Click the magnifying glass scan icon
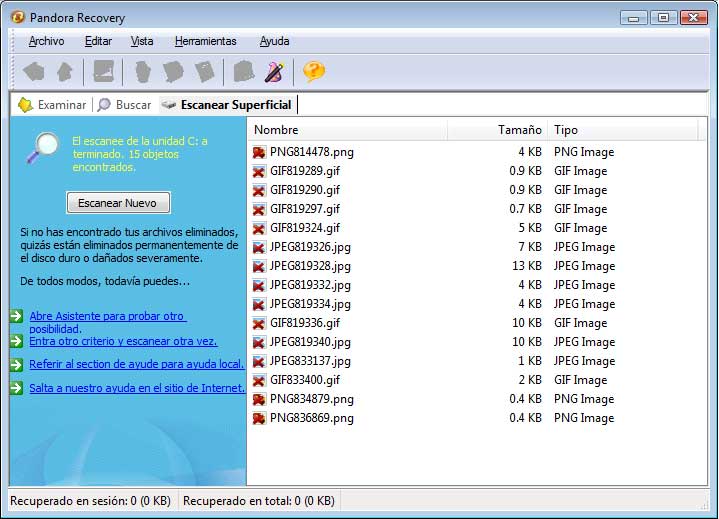This screenshot has height=519, width=719. point(42,148)
